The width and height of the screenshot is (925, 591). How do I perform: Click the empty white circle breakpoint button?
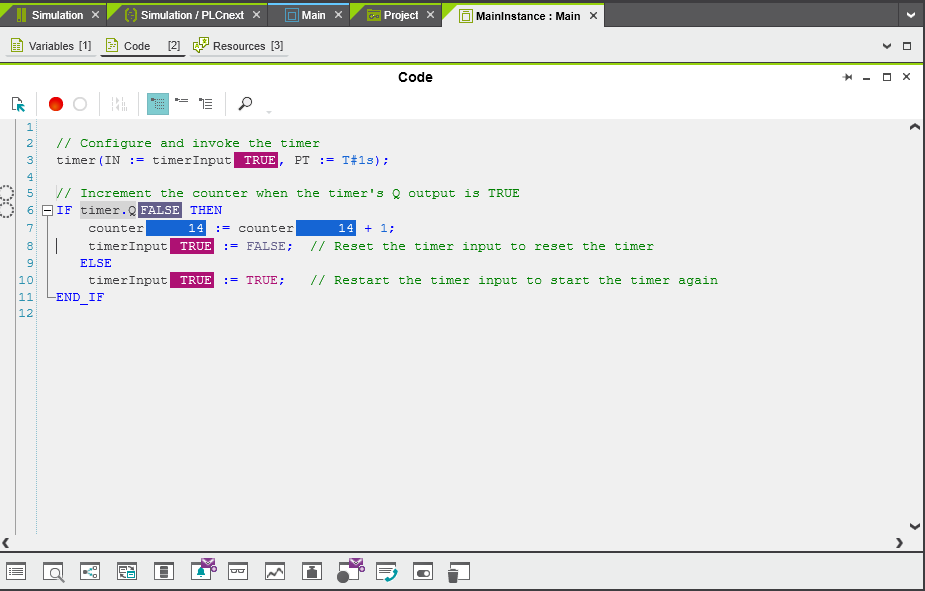click(80, 104)
